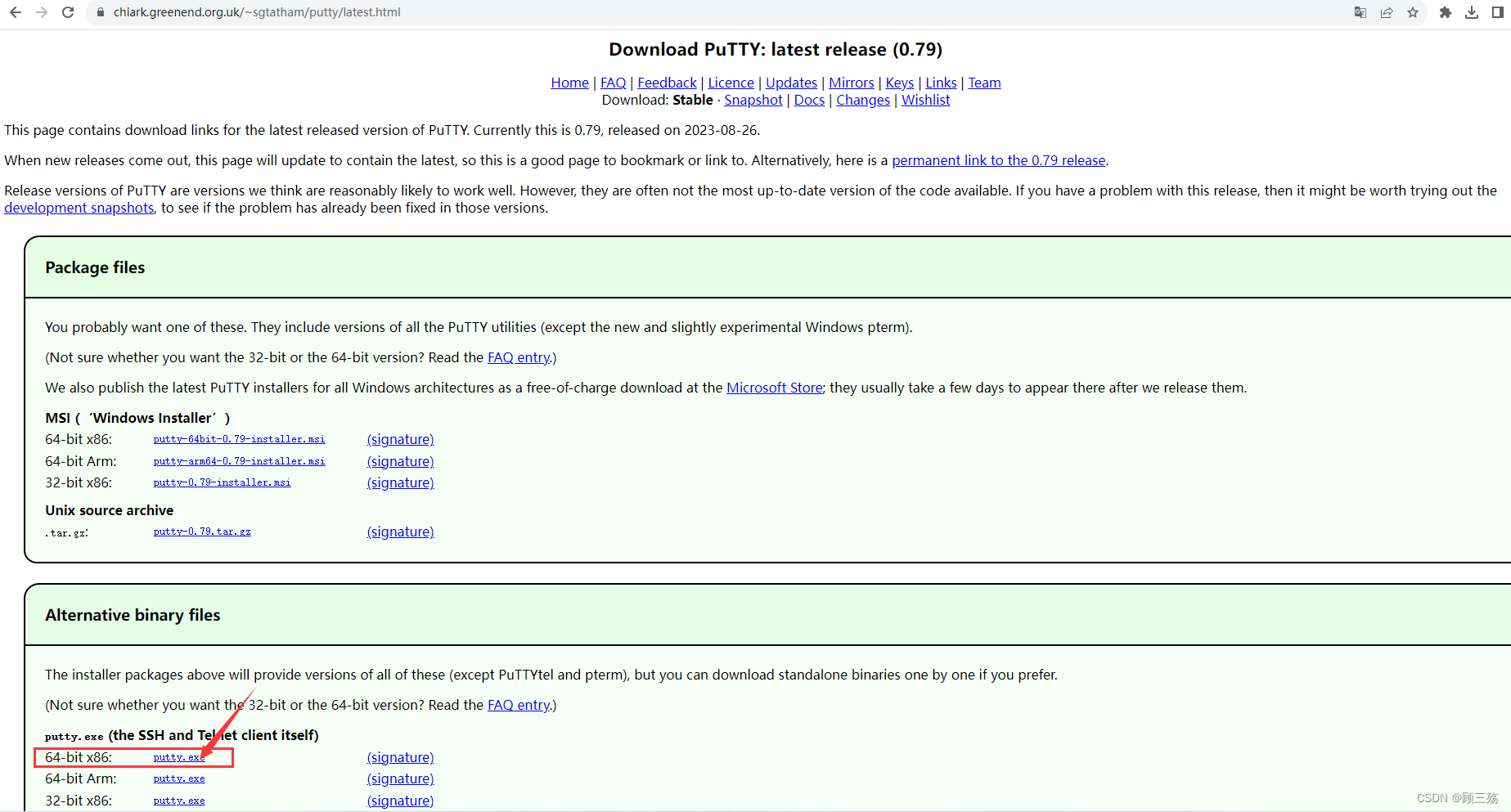Open signature for 32-bit x86 MSI installer
Viewport: 1511px width, 812px height.
(x=400, y=482)
